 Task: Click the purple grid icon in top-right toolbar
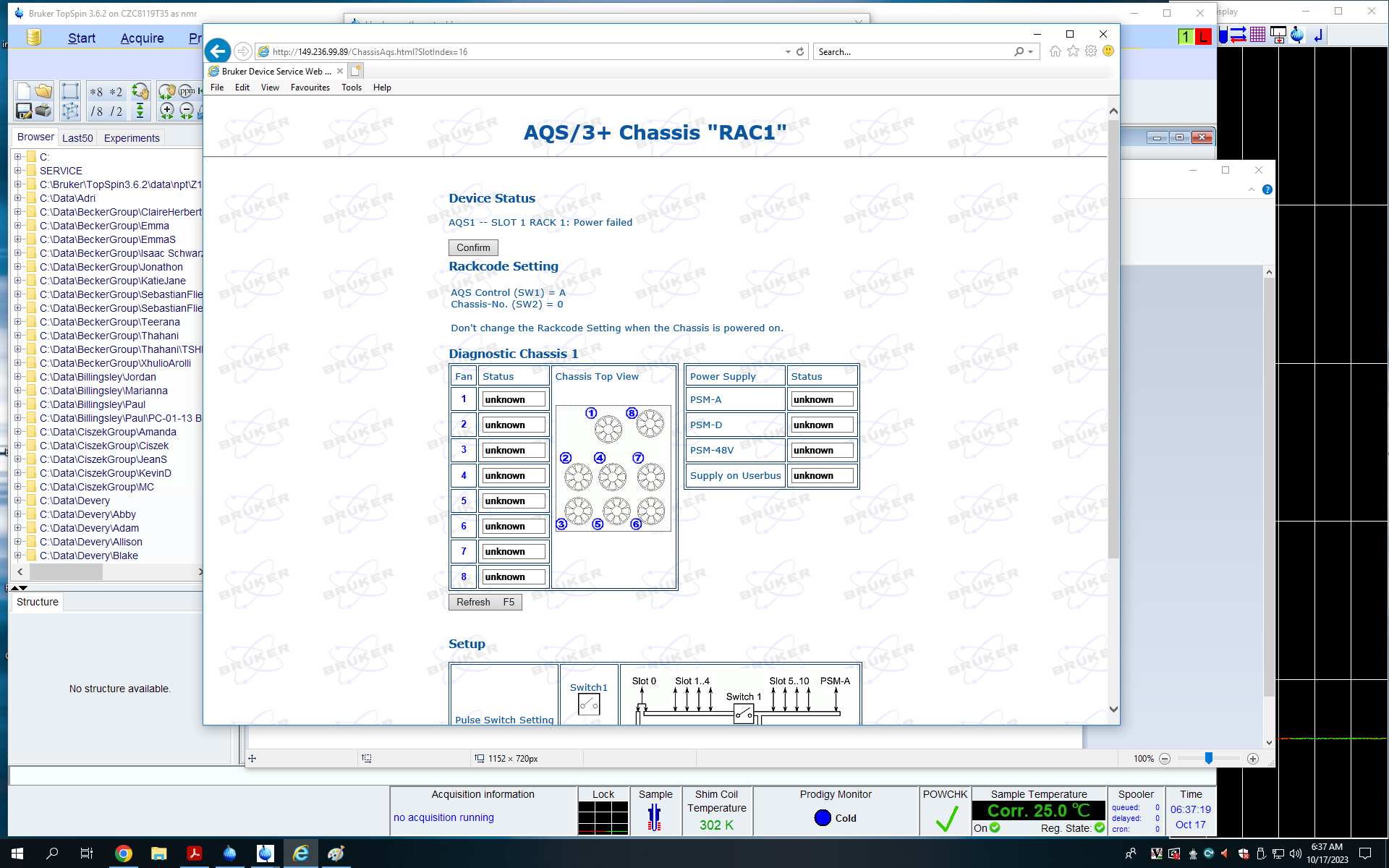(1258, 35)
